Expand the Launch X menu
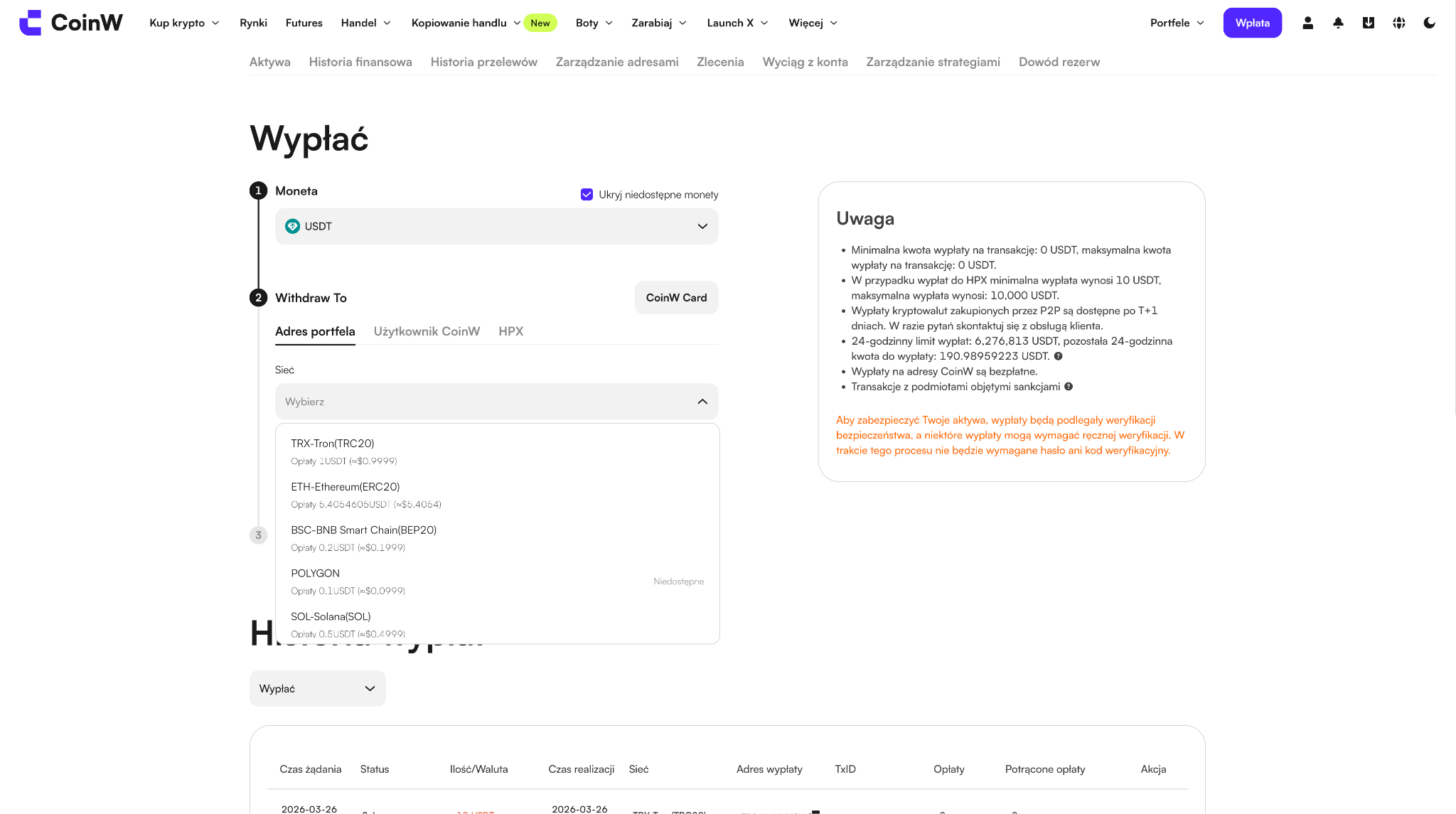Viewport: 1456px width, 814px height. (737, 23)
